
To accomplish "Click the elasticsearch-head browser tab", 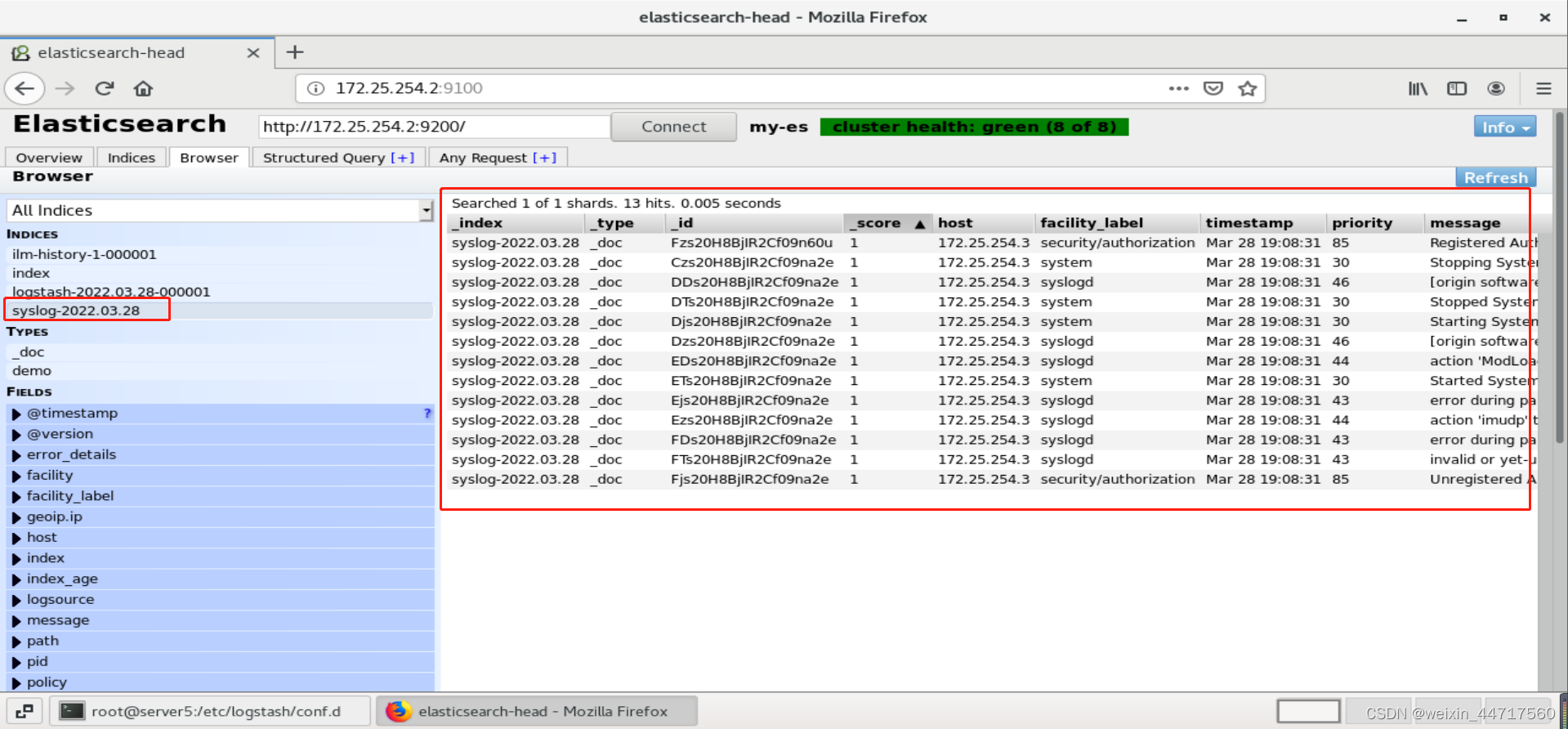I will (137, 53).
